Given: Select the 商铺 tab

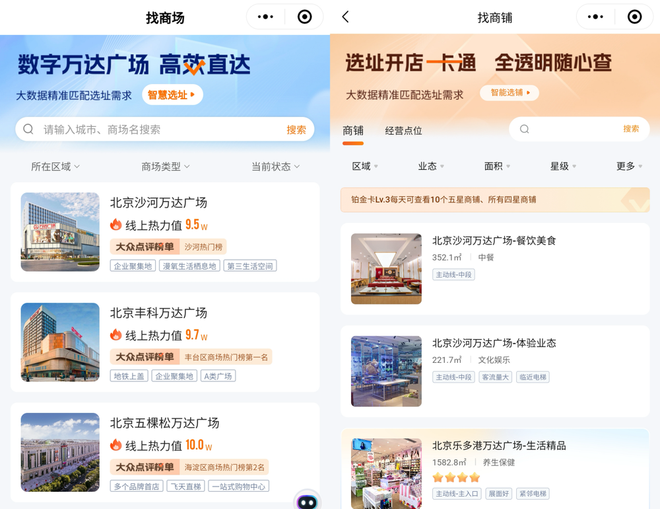Looking at the screenshot, I should pos(353,131).
